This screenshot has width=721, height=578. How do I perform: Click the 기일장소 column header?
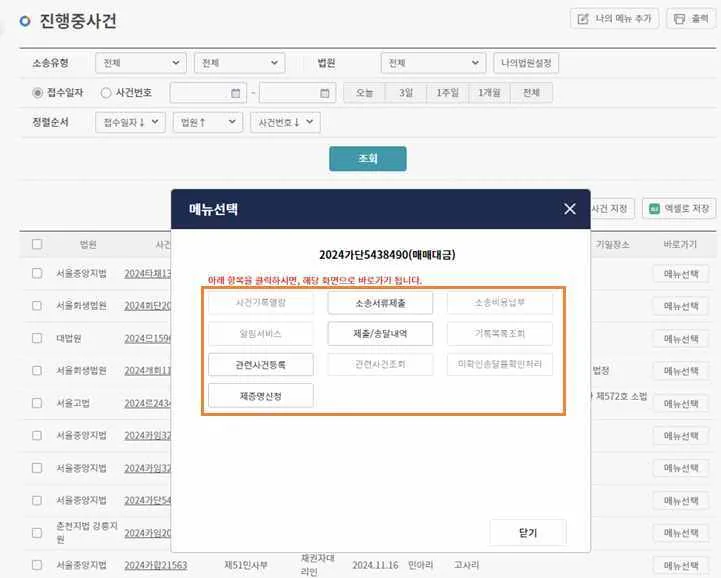[x=612, y=245]
